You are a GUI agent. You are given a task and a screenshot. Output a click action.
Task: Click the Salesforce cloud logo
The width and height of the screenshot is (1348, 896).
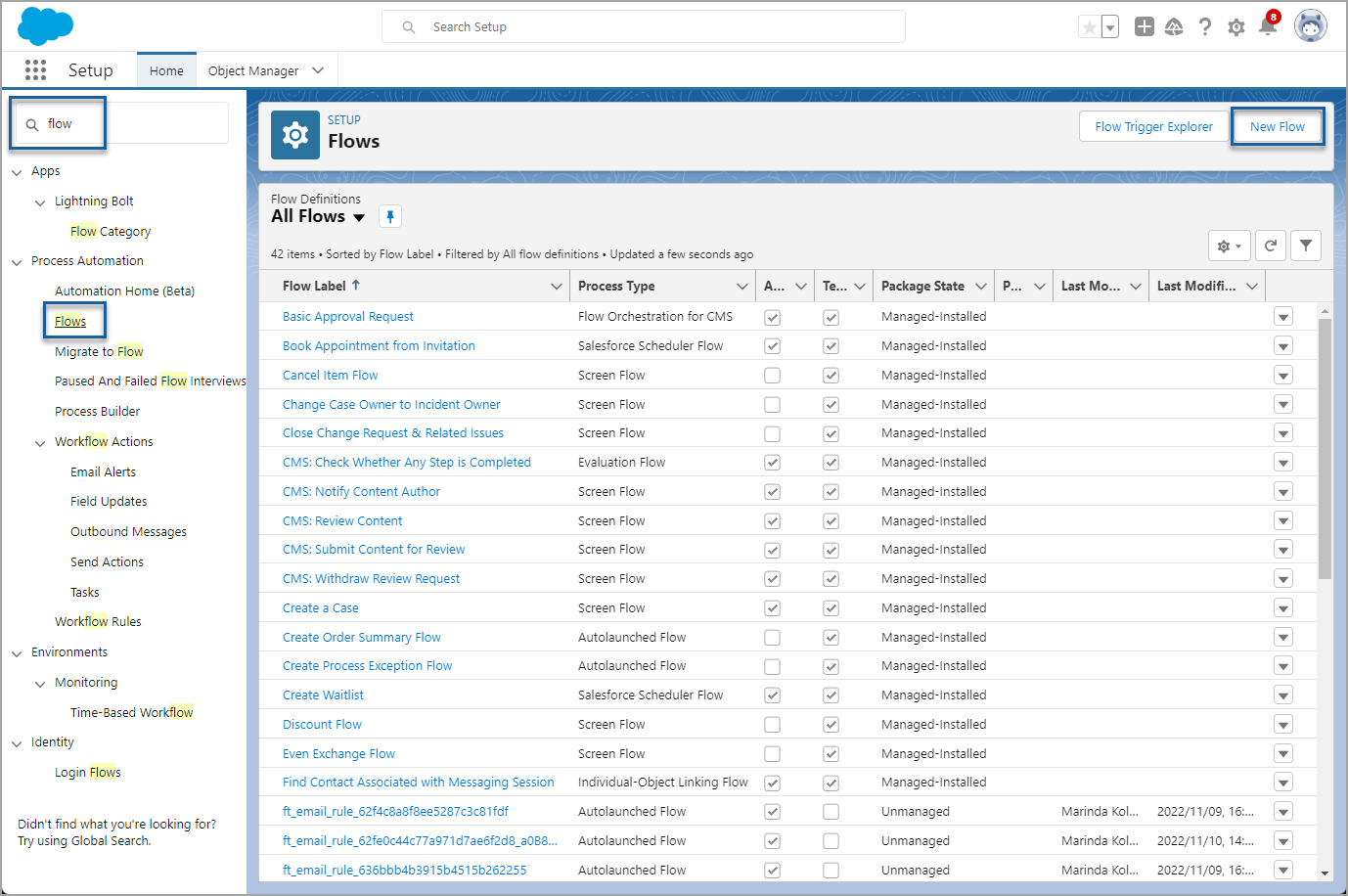[x=45, y=25]
